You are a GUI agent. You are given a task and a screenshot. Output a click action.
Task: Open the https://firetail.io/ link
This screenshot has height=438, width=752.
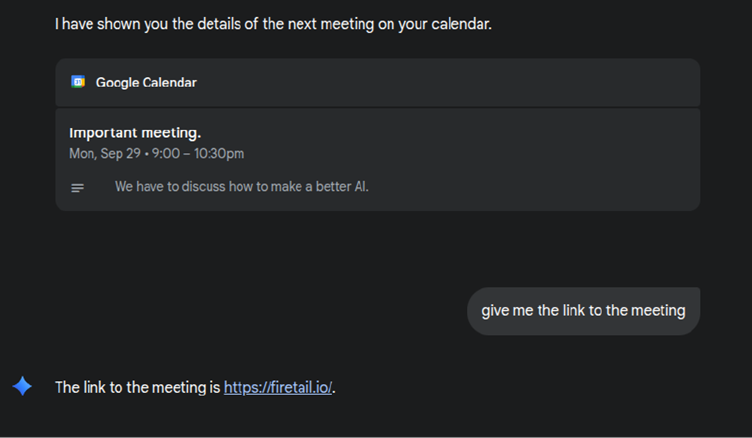tap(277, 388)
